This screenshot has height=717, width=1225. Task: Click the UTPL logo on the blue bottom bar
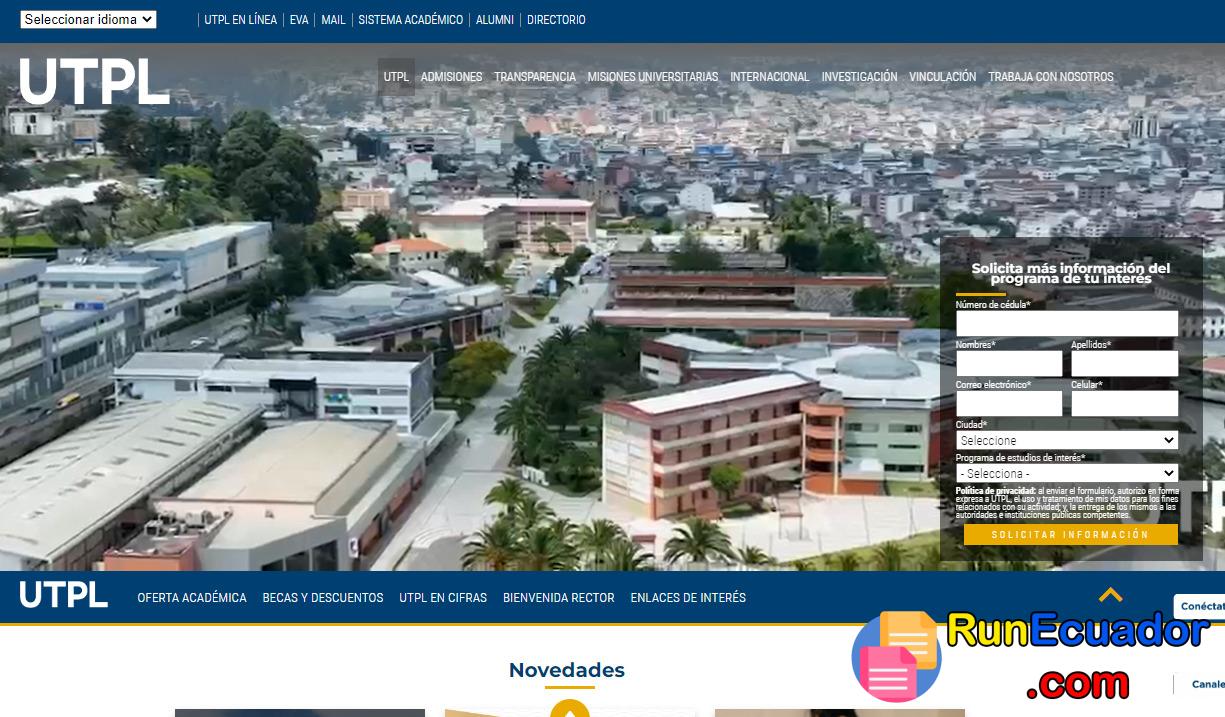(x=63, y=594)
